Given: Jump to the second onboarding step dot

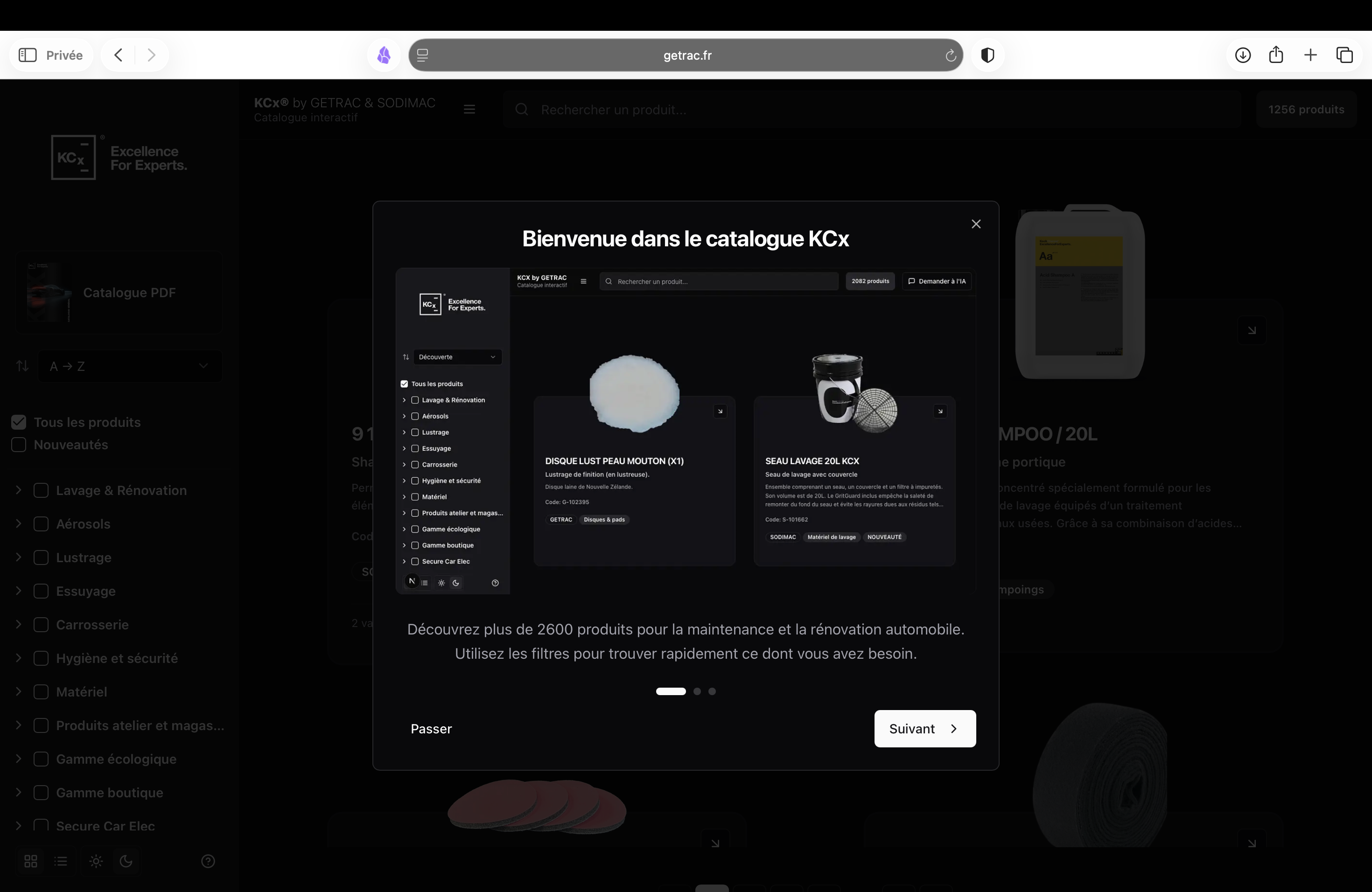Looking at the screenshot, I should coord(697,691).
